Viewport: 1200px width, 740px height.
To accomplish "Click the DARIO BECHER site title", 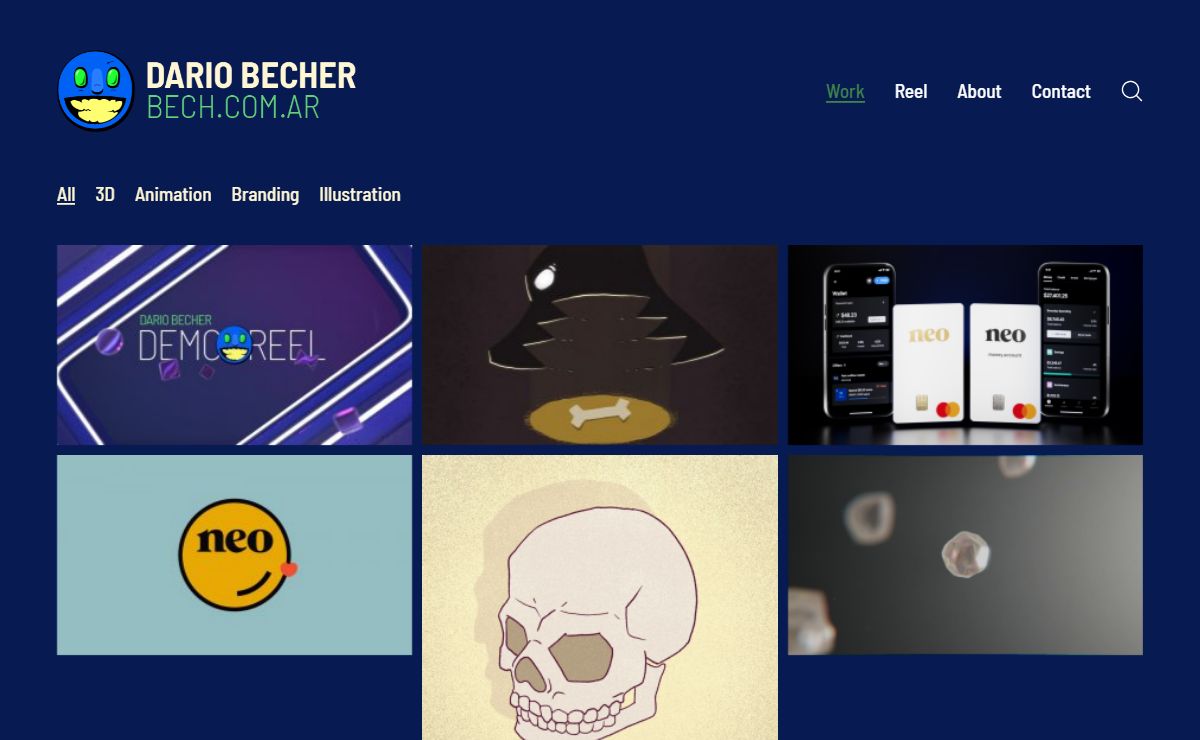I will [251, 75].
